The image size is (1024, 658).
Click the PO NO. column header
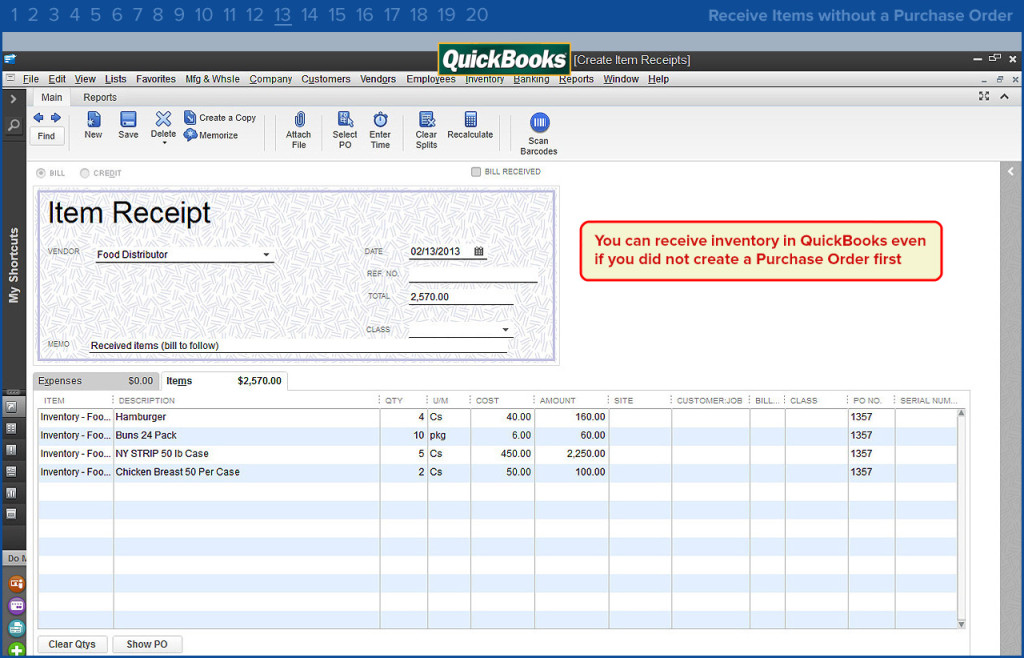click(x=867, y=401)
